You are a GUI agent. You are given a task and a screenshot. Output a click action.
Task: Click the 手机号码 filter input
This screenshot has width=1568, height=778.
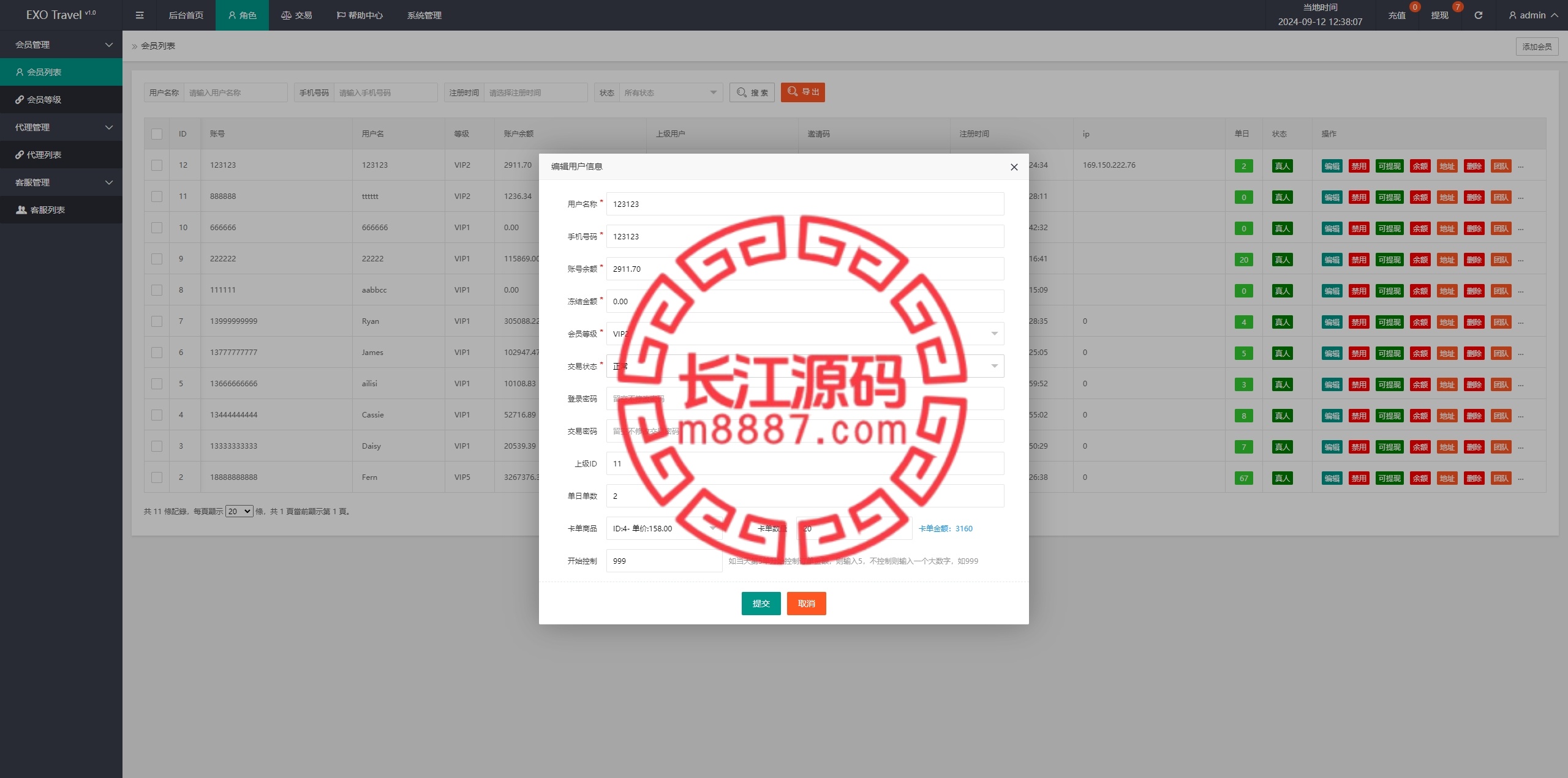pos(385,92)
